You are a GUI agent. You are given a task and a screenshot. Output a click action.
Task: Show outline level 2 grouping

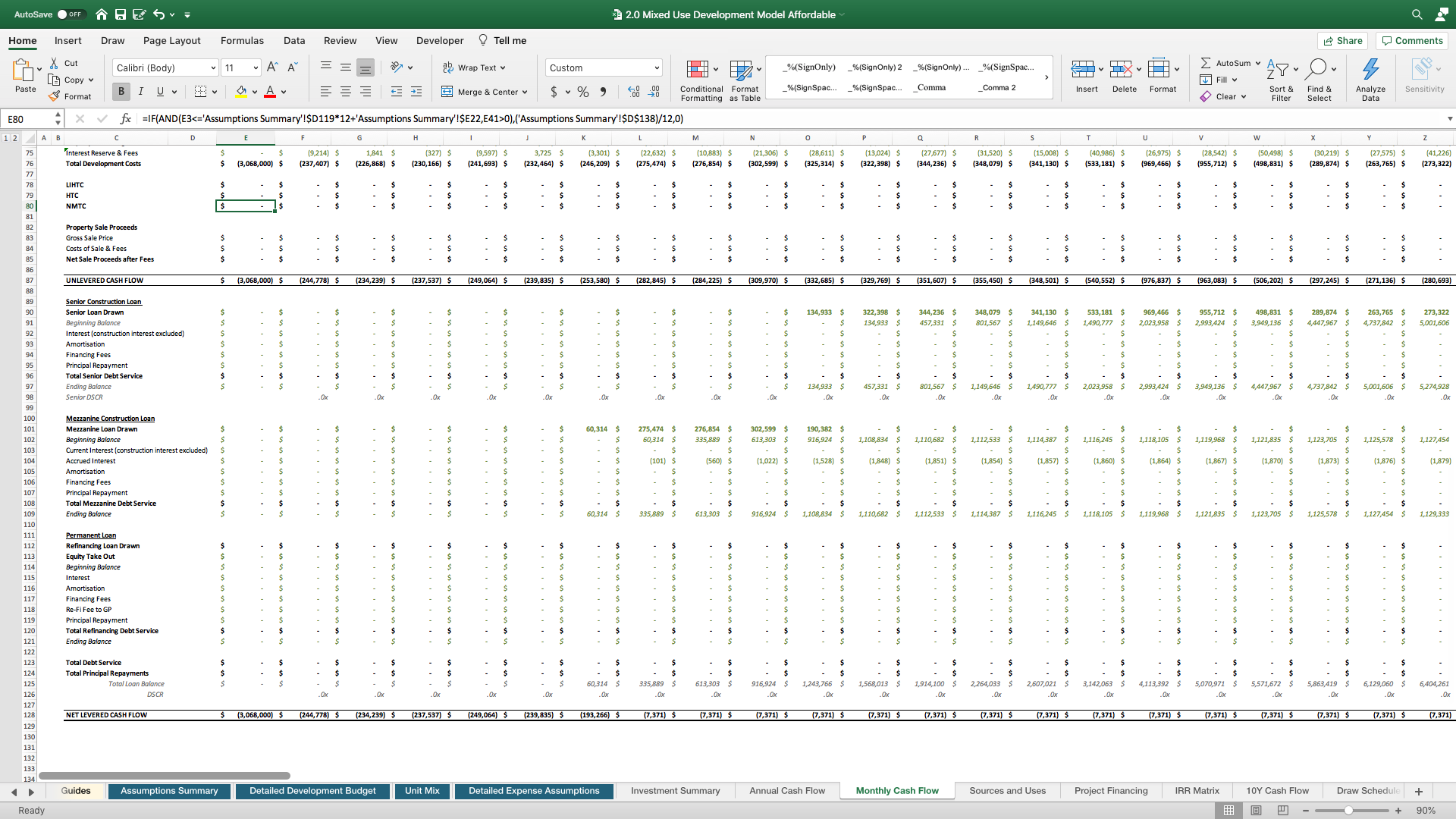click(14, 138)
